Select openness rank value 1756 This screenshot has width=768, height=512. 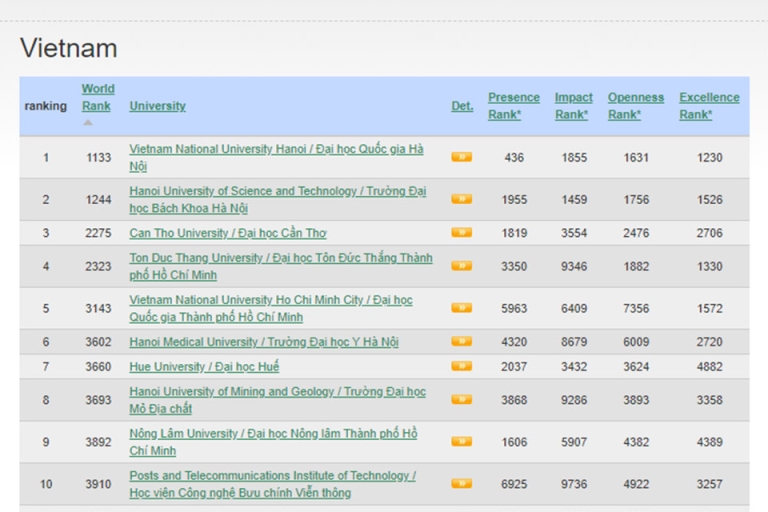(x=636, y=199)
